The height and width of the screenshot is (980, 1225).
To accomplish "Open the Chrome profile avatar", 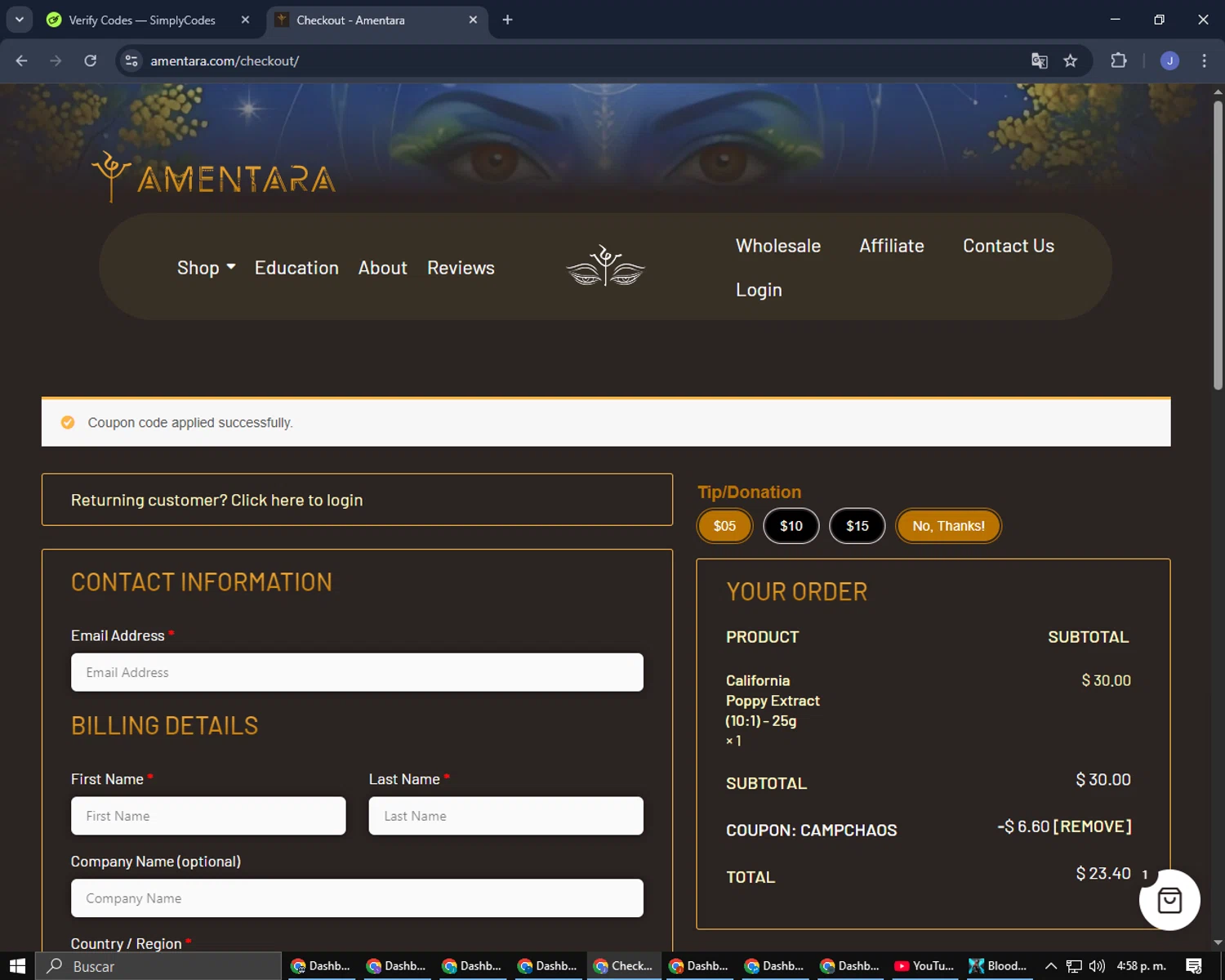I will (1169, 60).
